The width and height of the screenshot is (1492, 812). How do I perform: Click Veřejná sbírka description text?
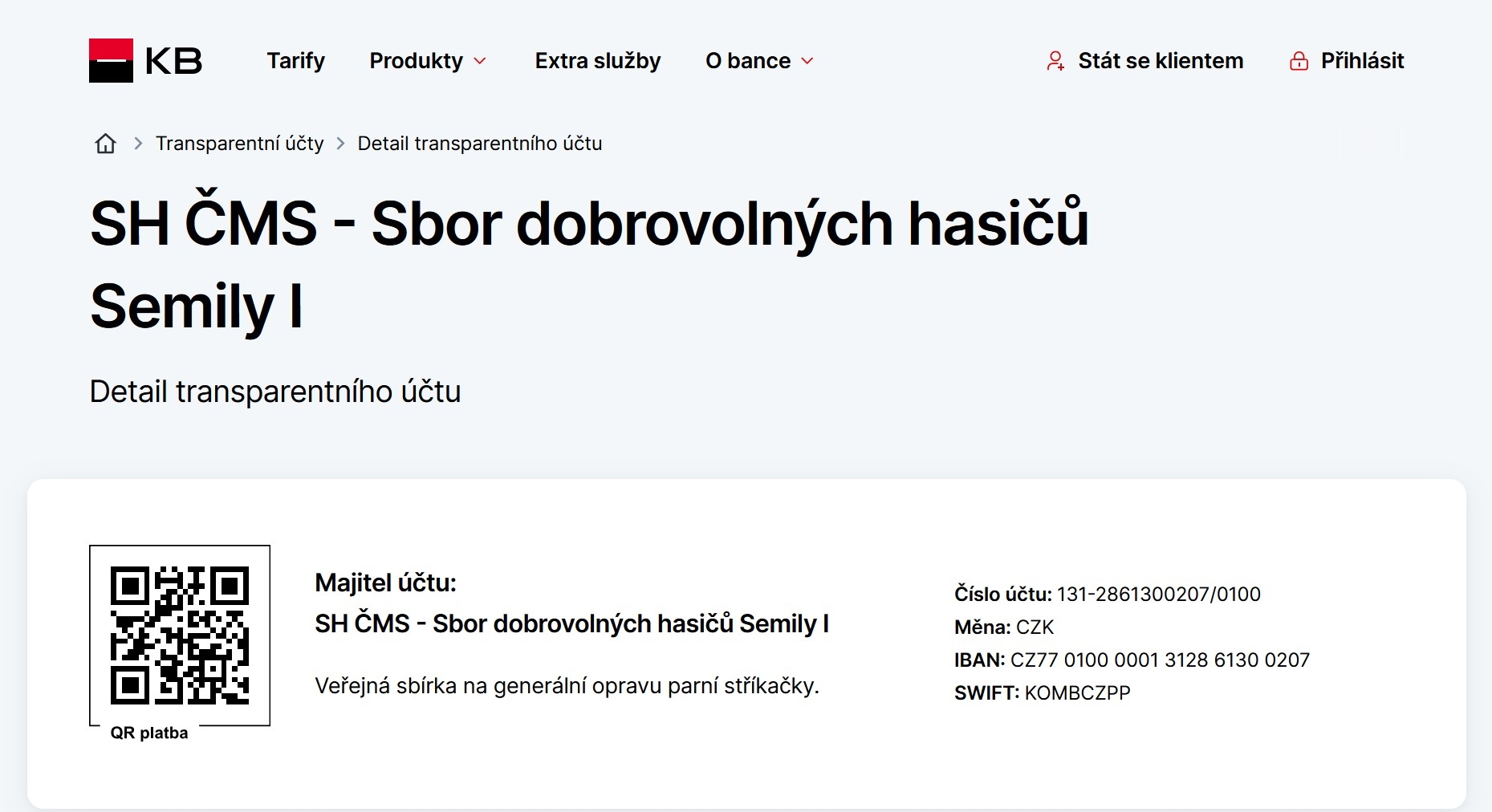(x=567, y=686)
